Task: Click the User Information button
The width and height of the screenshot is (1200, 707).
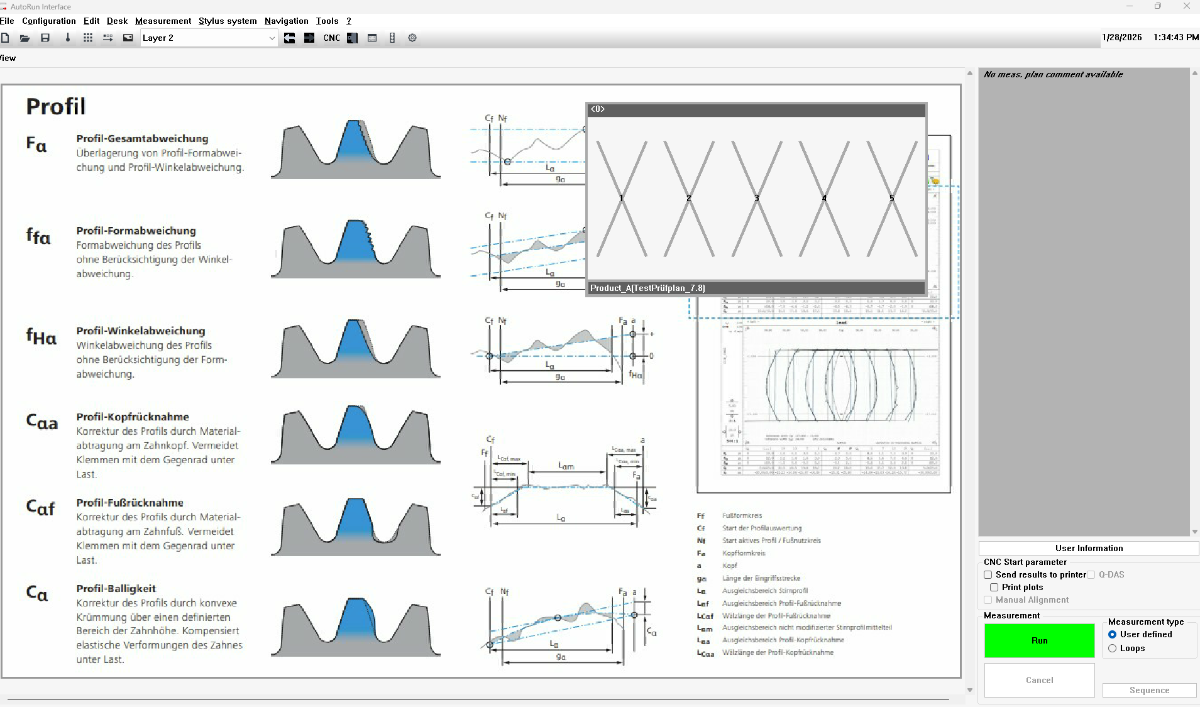Action: tap(1088, 548)
